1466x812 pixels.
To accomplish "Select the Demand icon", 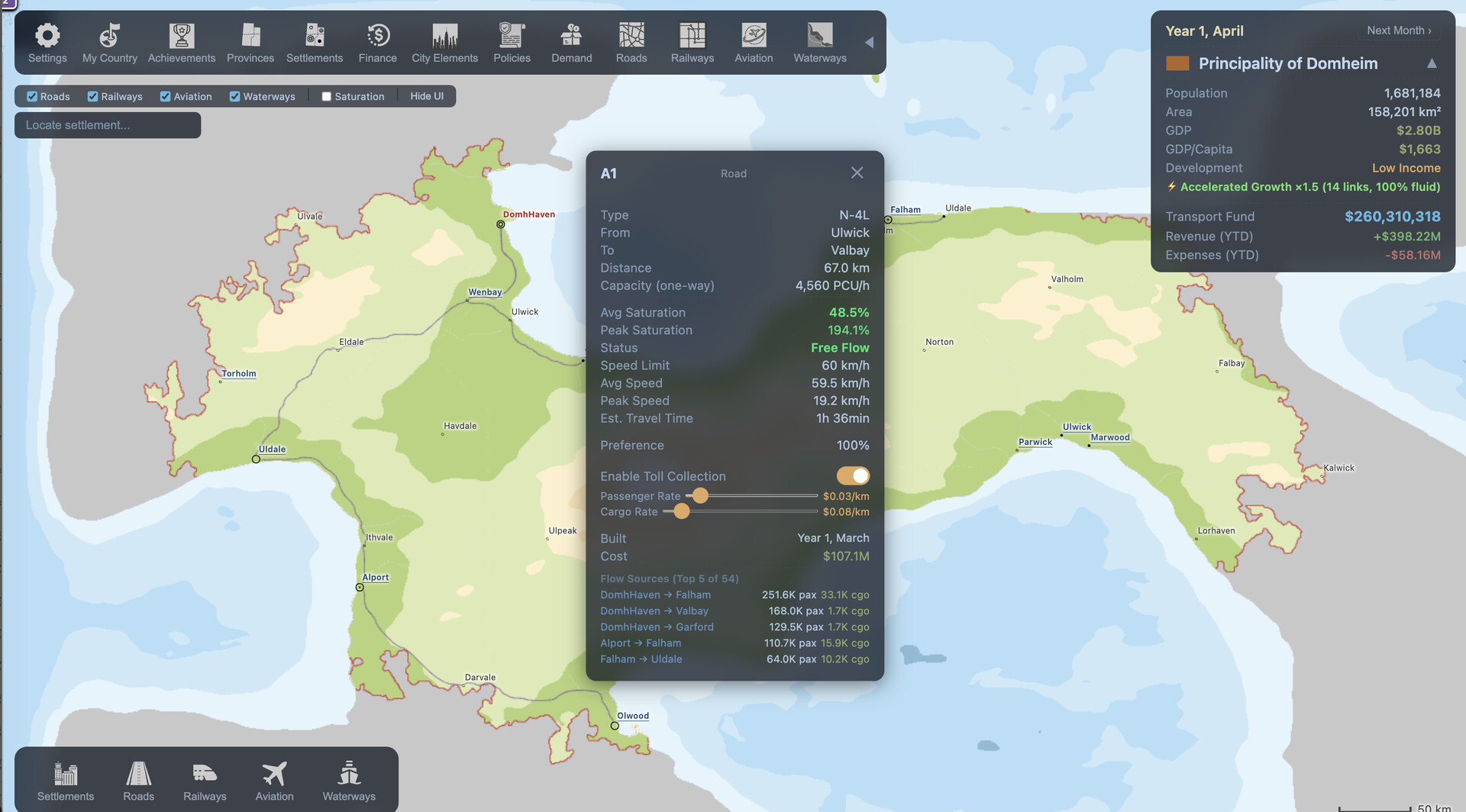I will pos(571,36).
